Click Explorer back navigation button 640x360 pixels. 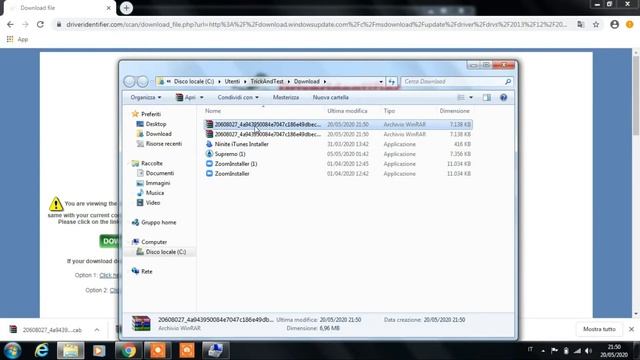[129, 82]
